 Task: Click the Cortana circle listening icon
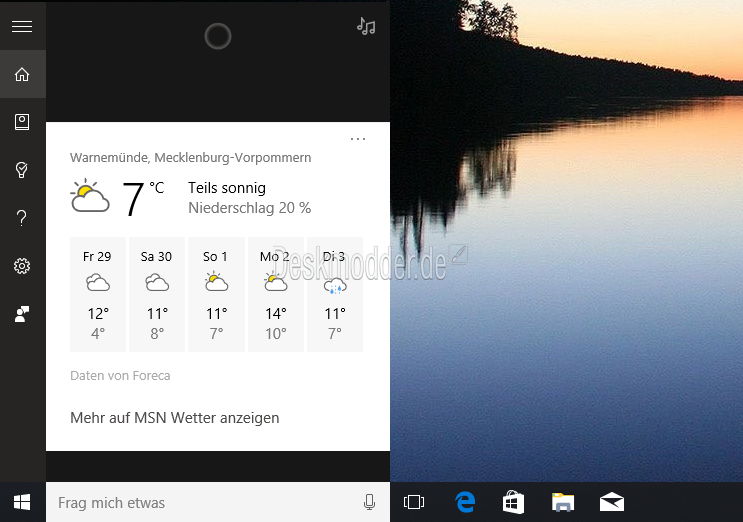click(218, 36)
